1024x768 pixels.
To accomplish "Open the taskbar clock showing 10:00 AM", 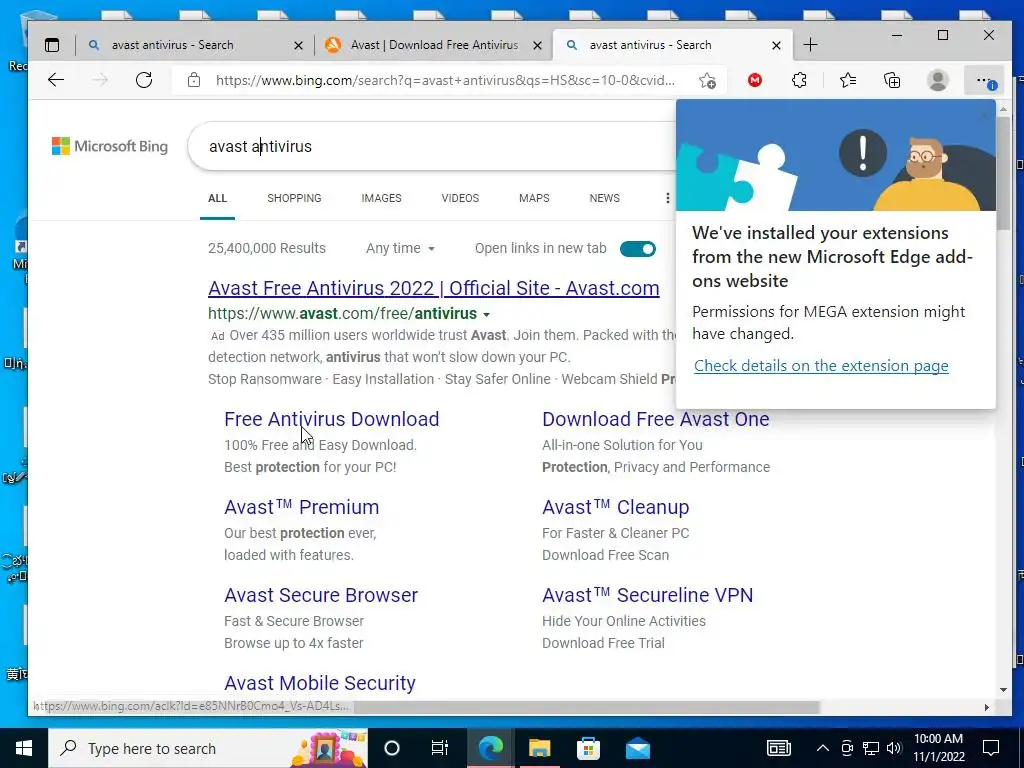I will coord(938,748).
